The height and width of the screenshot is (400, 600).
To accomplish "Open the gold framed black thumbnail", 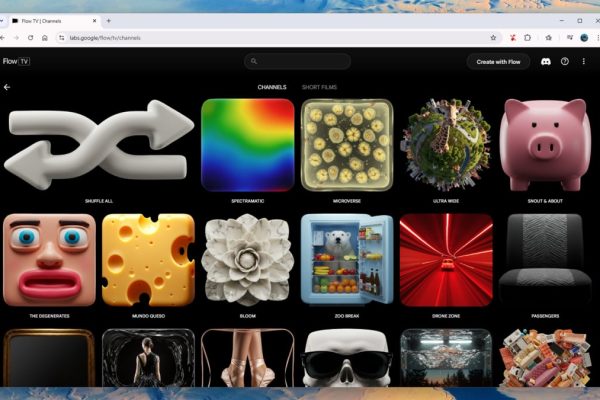I will [x=49, y=358].
